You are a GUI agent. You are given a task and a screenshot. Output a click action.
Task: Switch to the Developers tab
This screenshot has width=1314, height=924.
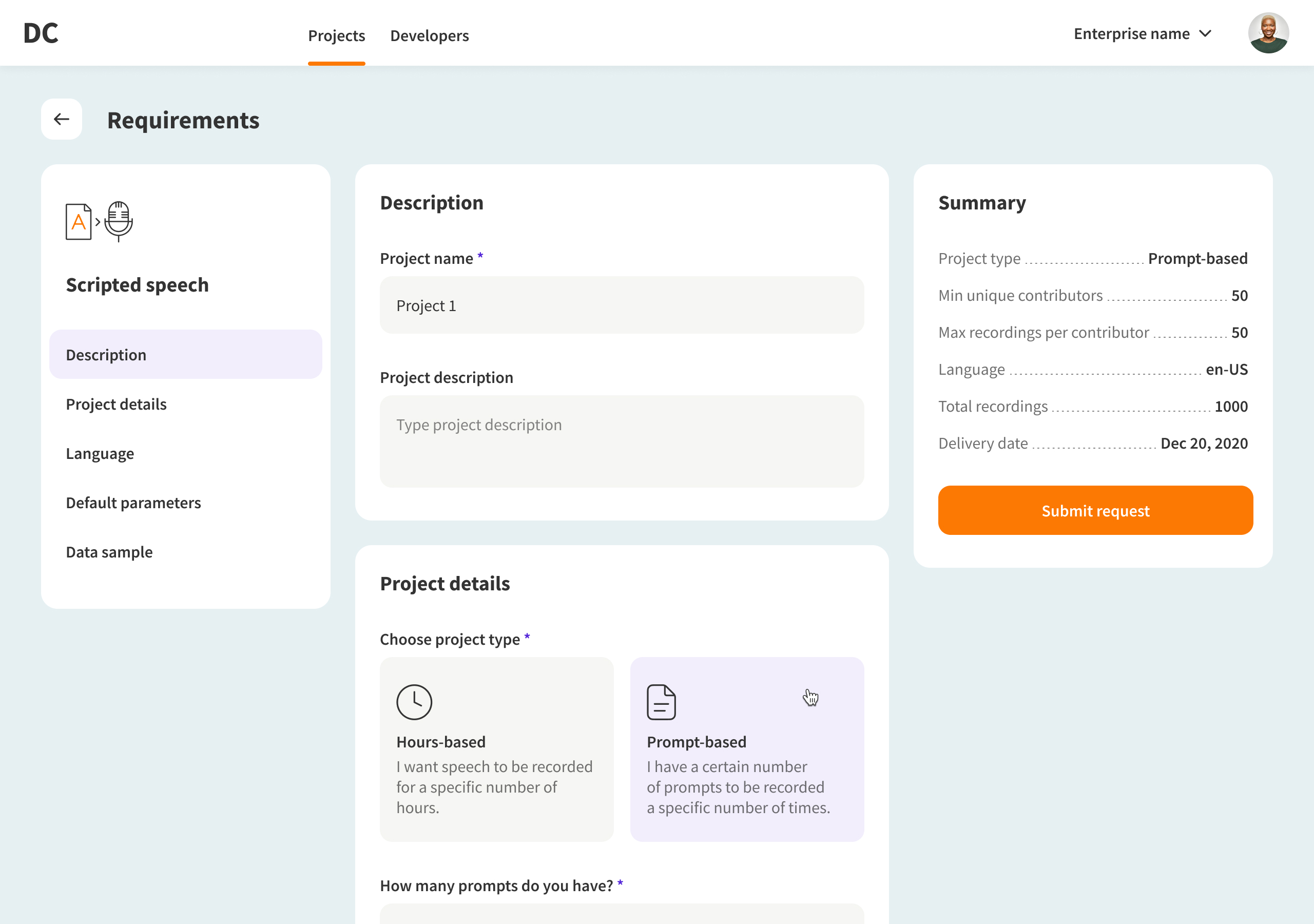(x=429, y=35)
